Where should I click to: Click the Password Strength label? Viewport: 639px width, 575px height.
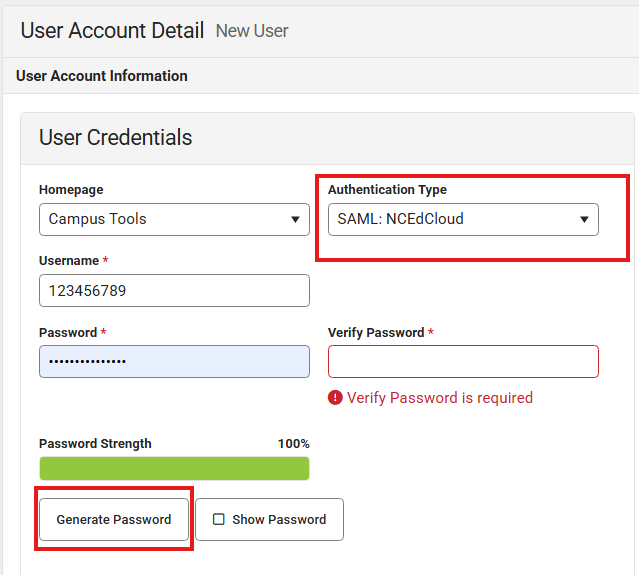pyautogui.click(x=95, y=444)
